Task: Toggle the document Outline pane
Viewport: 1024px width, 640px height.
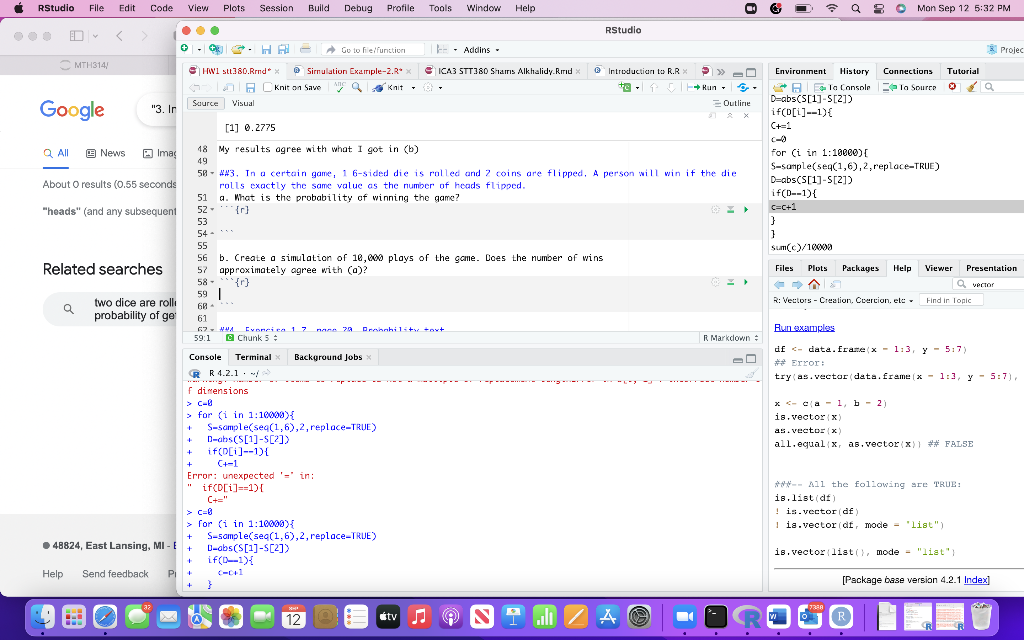Action: pos(731,103)
